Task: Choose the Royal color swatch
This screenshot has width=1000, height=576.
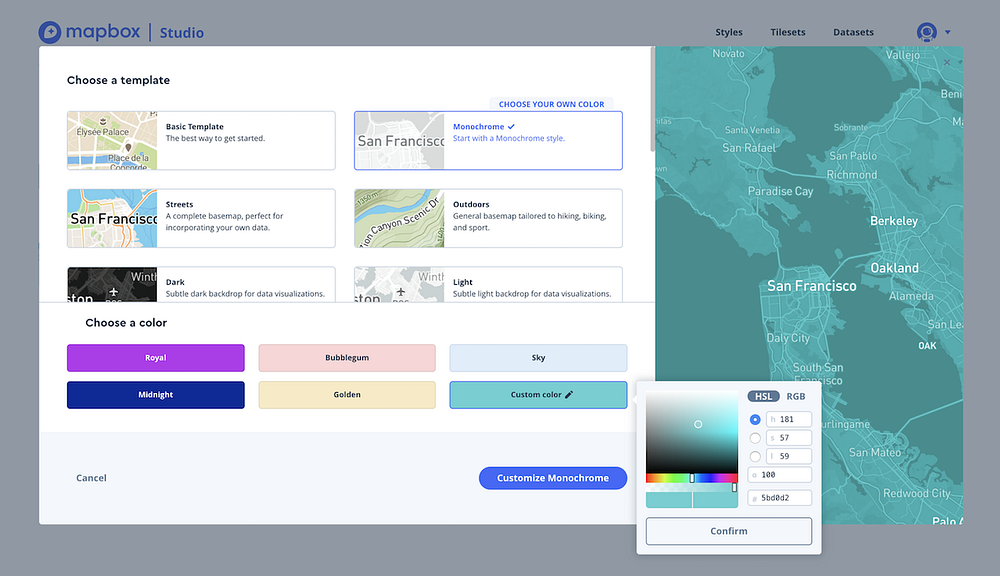Action: (x=156, y=358)
